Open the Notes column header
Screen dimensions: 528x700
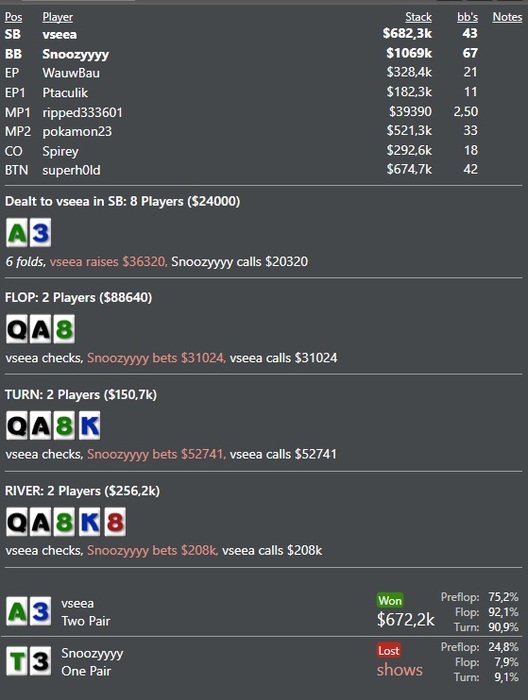(x=507, y=17)
